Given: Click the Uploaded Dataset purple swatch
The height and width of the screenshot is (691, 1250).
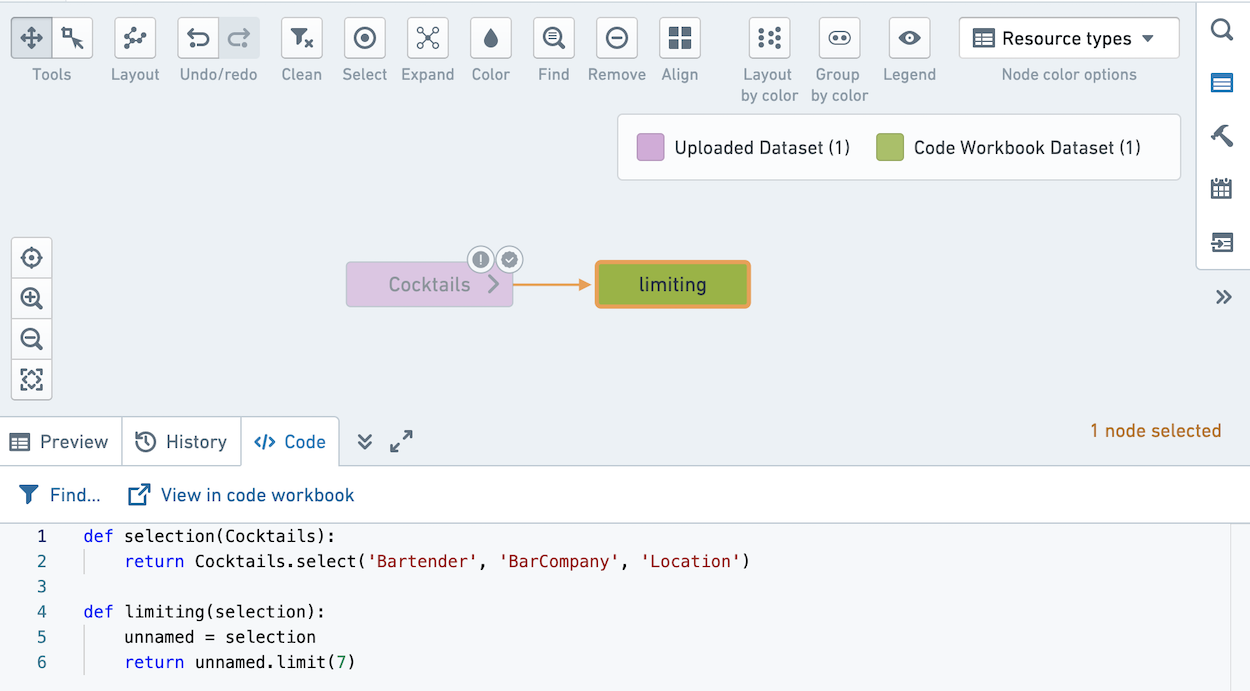Looking at the screenshot, I should tap(651, 148).
